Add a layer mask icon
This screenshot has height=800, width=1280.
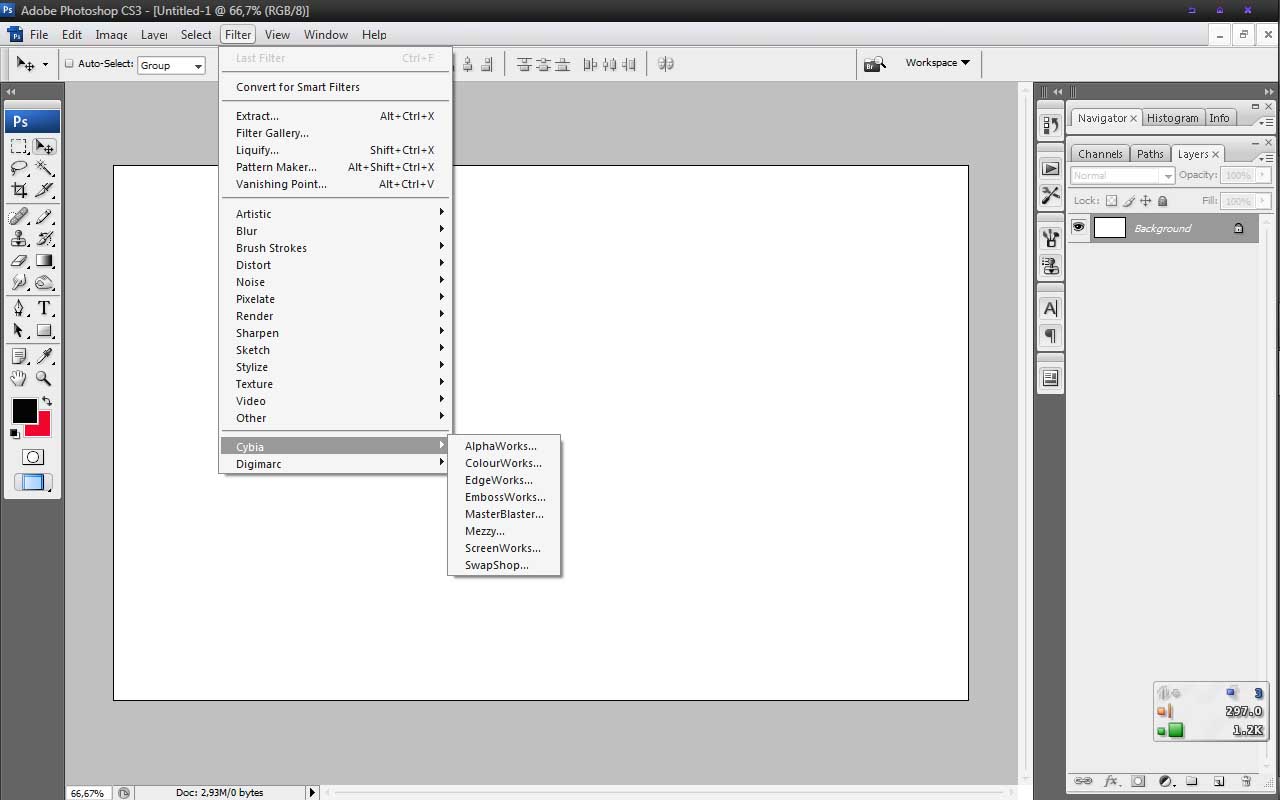(1138, 781)
